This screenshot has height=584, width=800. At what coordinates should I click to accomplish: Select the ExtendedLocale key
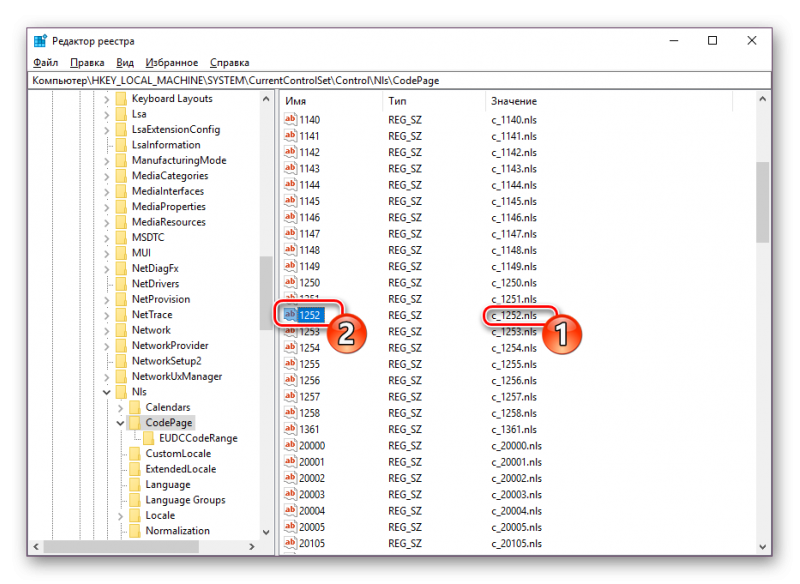[181, 469]
